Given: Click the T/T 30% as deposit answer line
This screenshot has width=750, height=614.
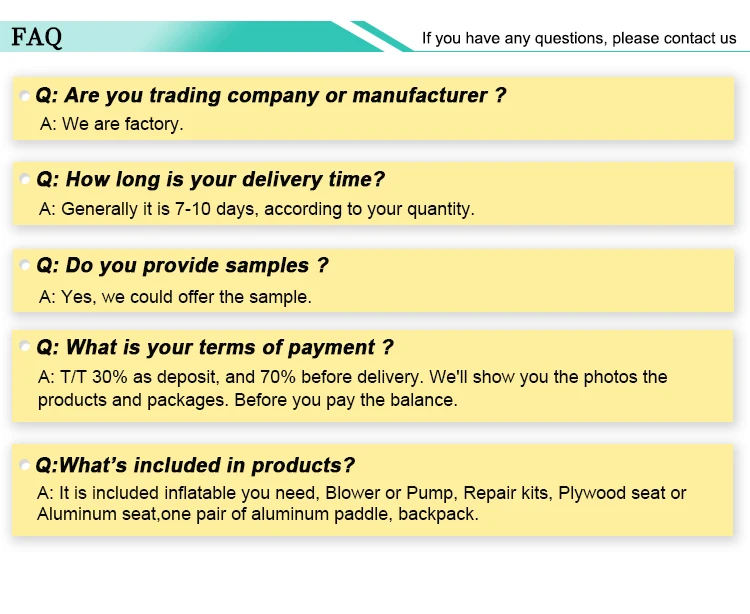Looking at the screenshot, I should (x=353, y=377).
